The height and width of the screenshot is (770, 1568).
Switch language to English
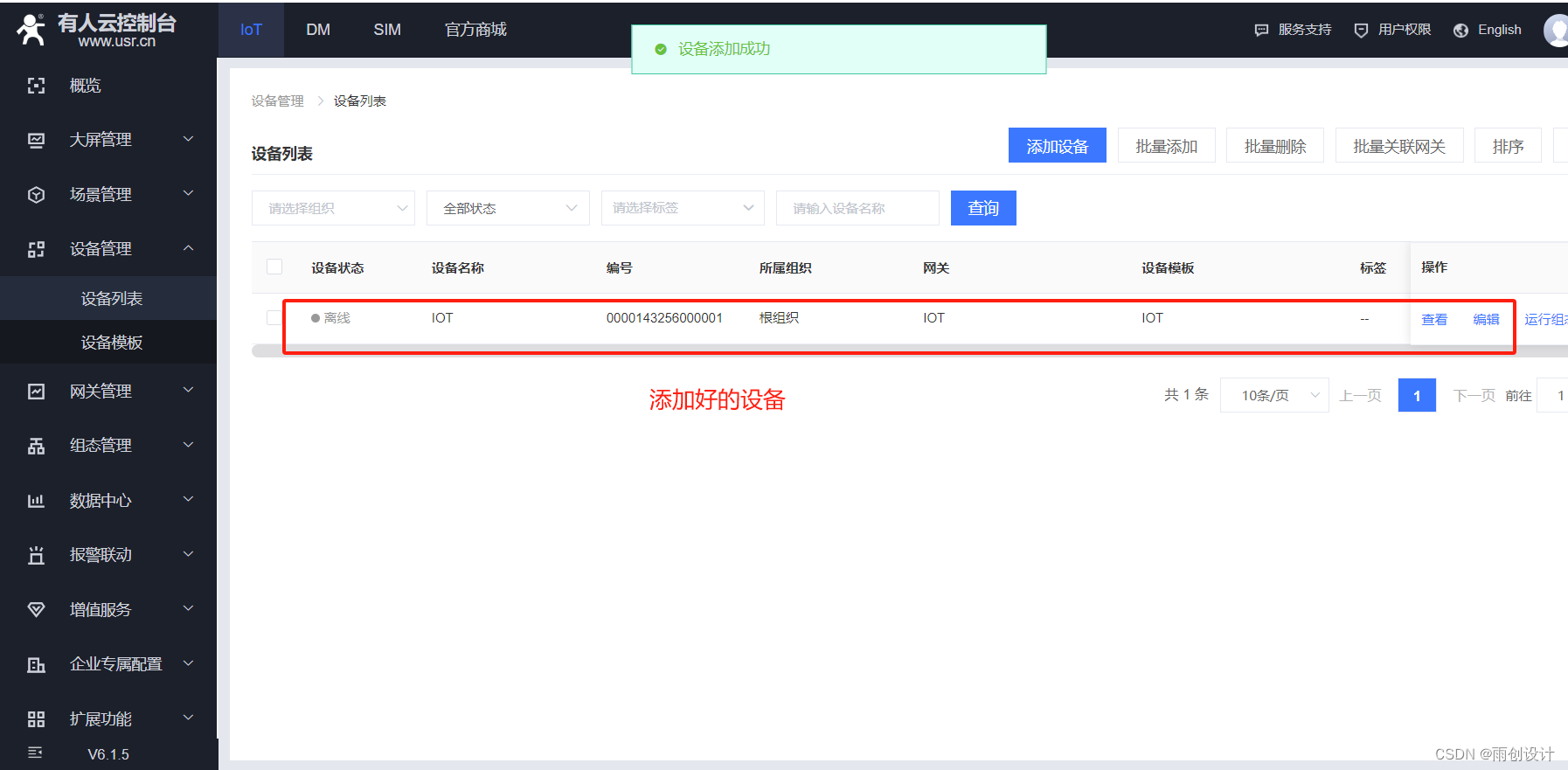[1499, 30]
